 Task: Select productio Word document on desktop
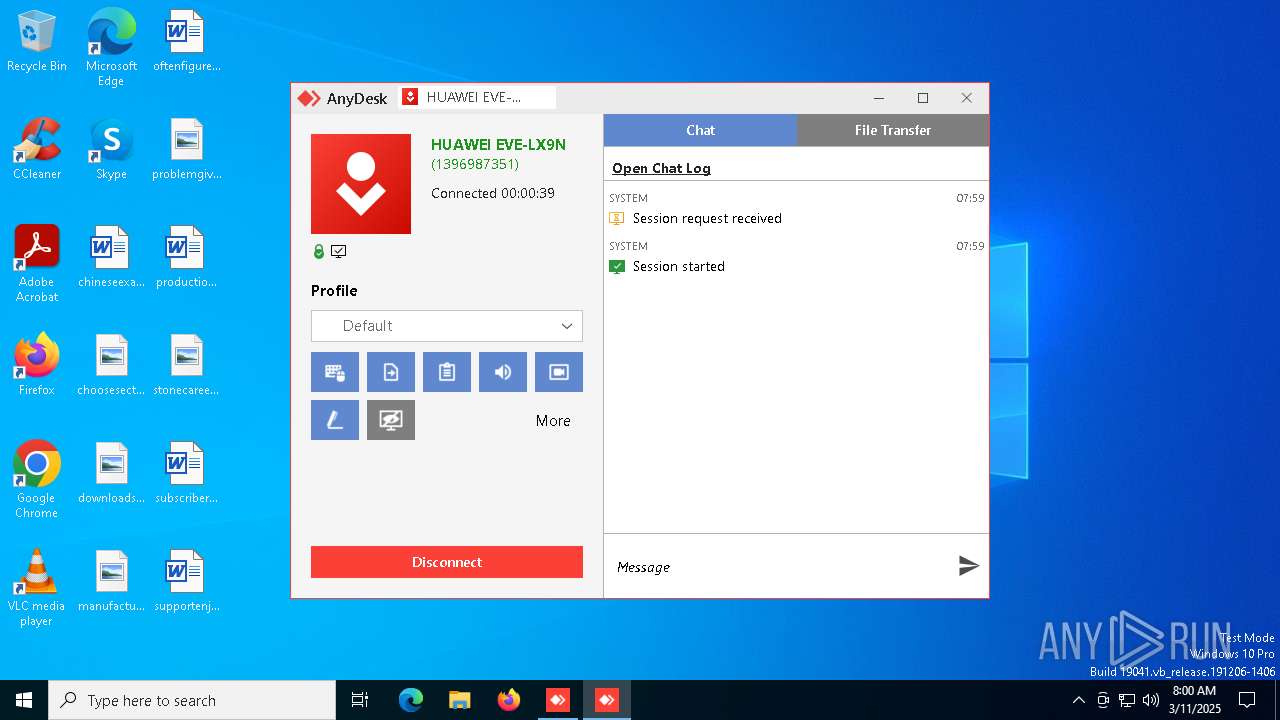click(x=186, y=258)
